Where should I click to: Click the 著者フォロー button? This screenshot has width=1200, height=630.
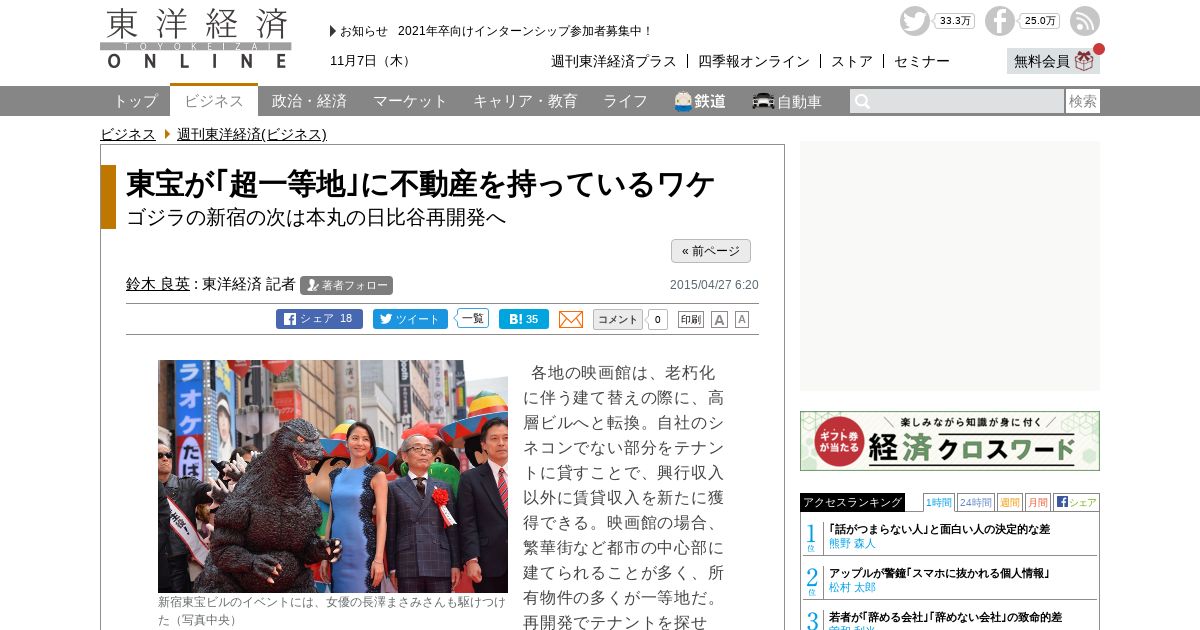(x=346, y=285)
